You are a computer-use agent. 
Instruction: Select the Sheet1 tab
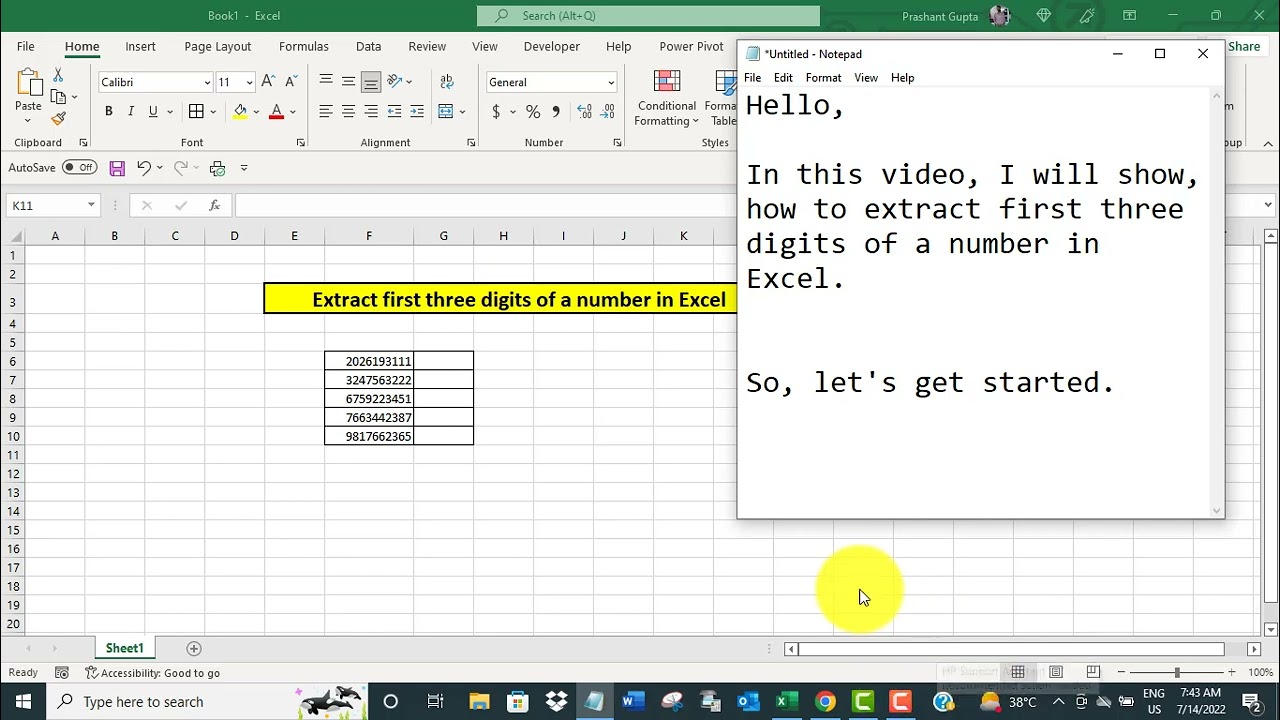coord(125,648)
